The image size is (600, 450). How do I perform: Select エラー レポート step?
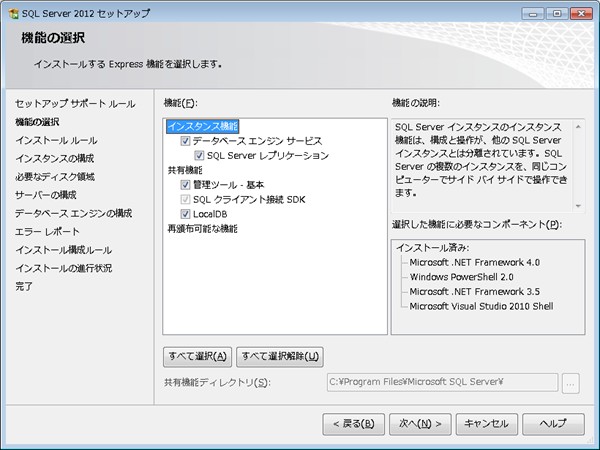pyautogui.click(x=47, y=232)
